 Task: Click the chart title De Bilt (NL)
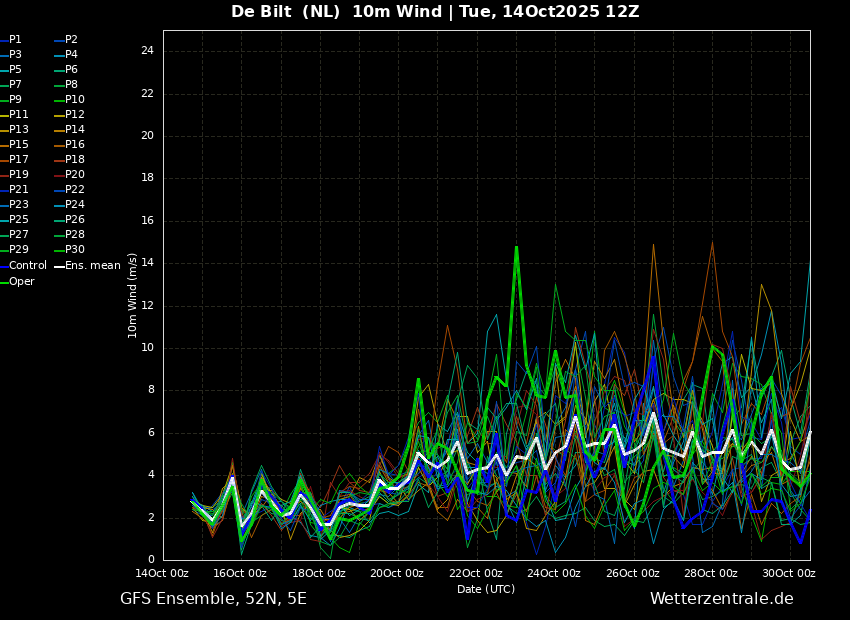[286, 12]
